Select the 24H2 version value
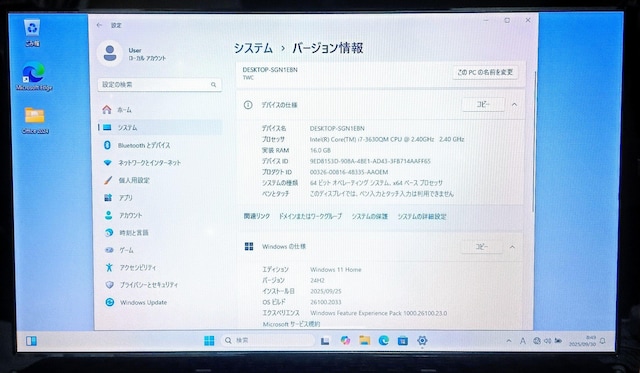Viewport: 640px width, 373px height. [317, 281]
